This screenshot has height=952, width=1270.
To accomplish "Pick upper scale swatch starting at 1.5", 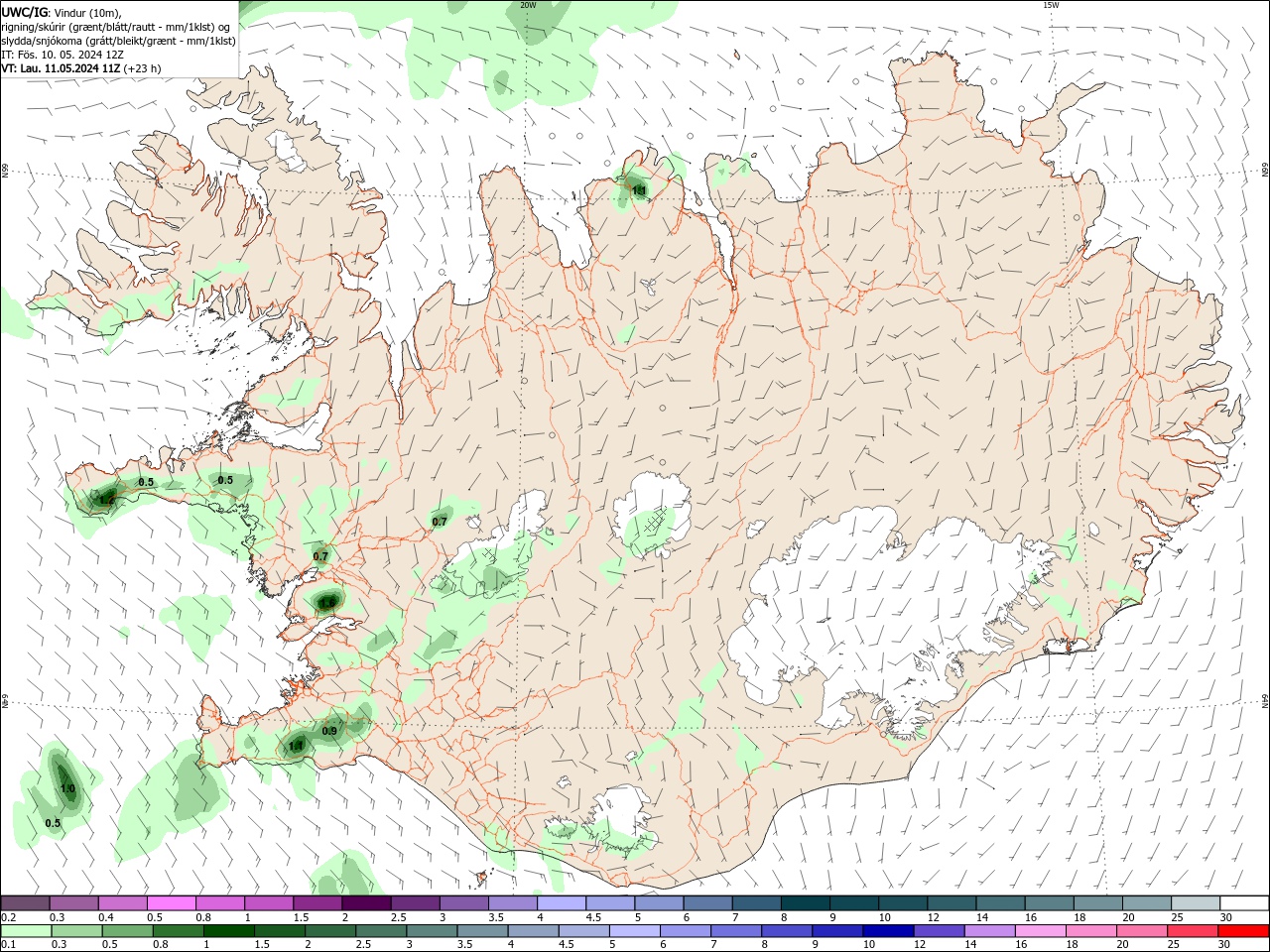I will (317, 902).
